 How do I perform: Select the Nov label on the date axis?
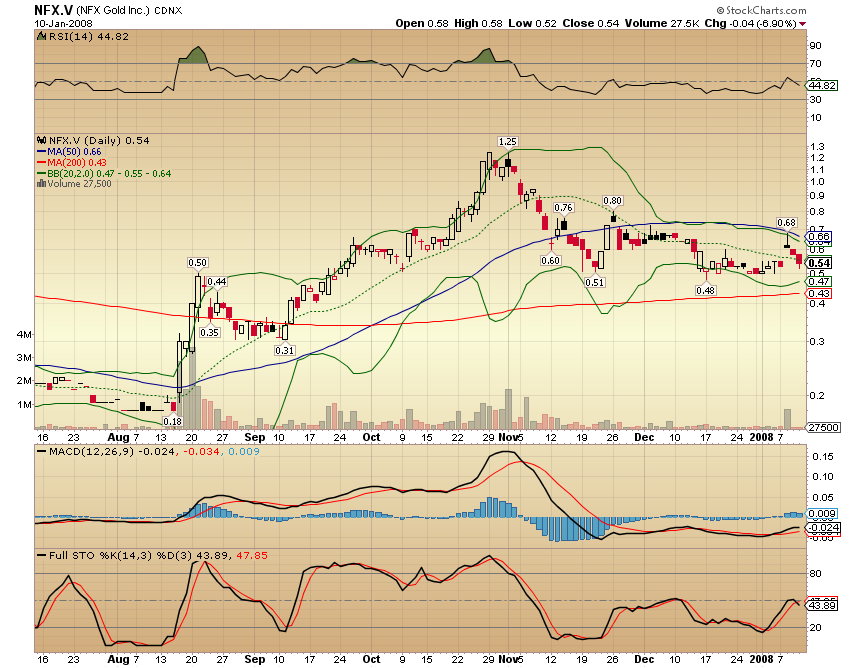coord(508,436)
